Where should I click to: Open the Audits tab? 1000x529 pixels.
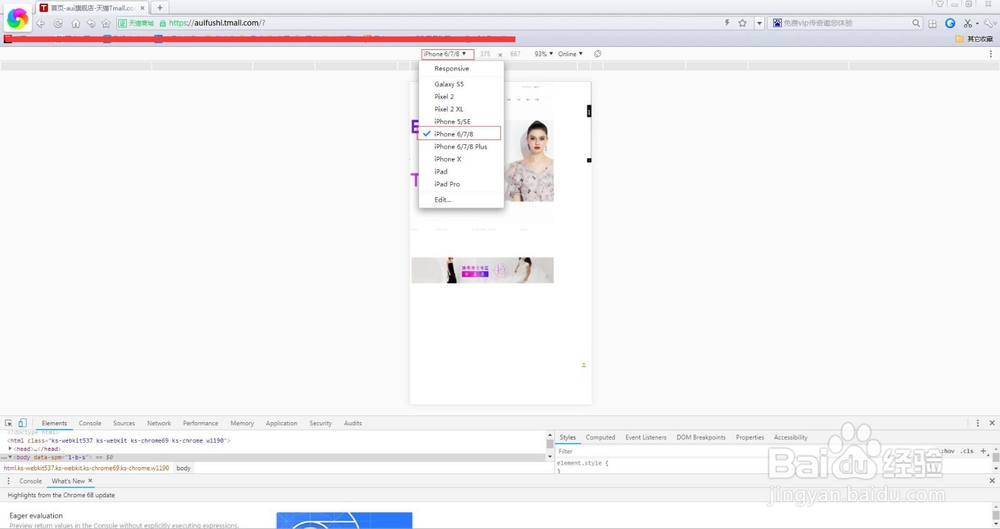point(353,423)
